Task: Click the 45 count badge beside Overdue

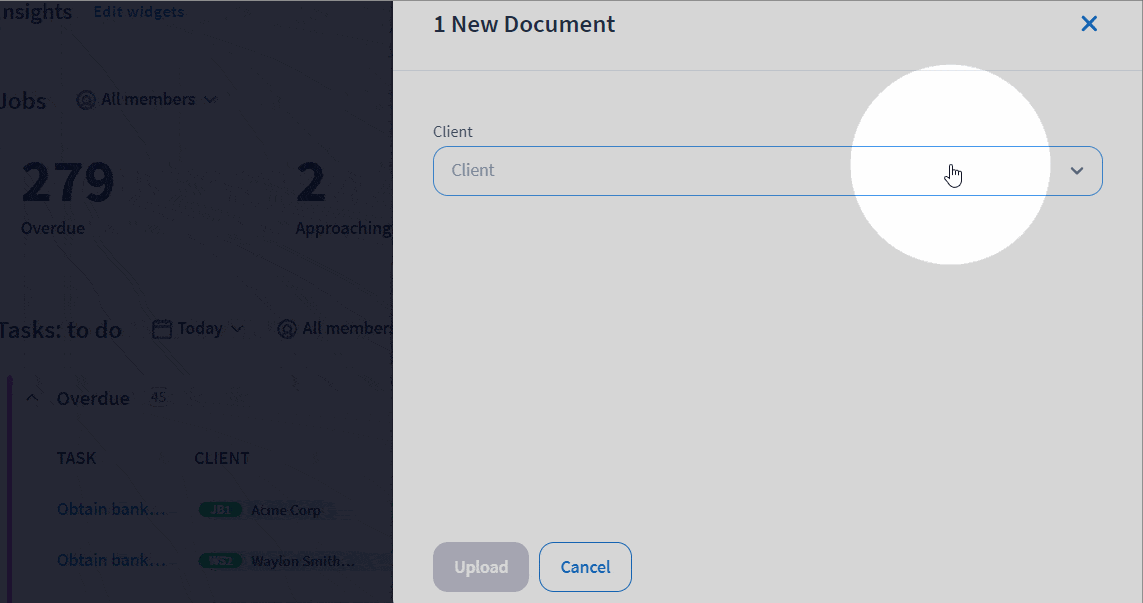Action: point(158,397)
